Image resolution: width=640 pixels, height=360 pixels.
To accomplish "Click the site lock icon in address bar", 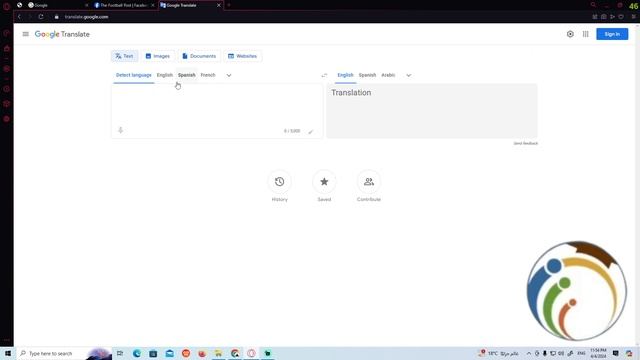I will point(56,17).
